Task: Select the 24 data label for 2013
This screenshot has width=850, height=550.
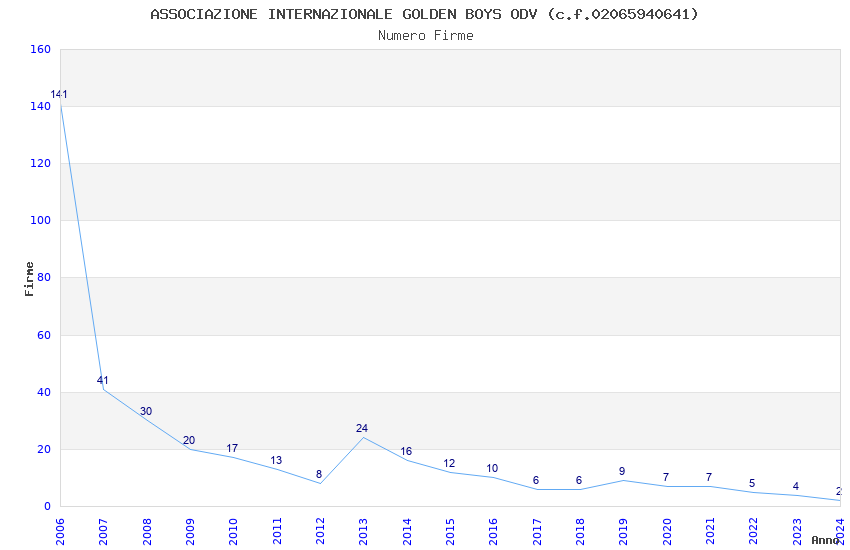Action: point(362,428)
